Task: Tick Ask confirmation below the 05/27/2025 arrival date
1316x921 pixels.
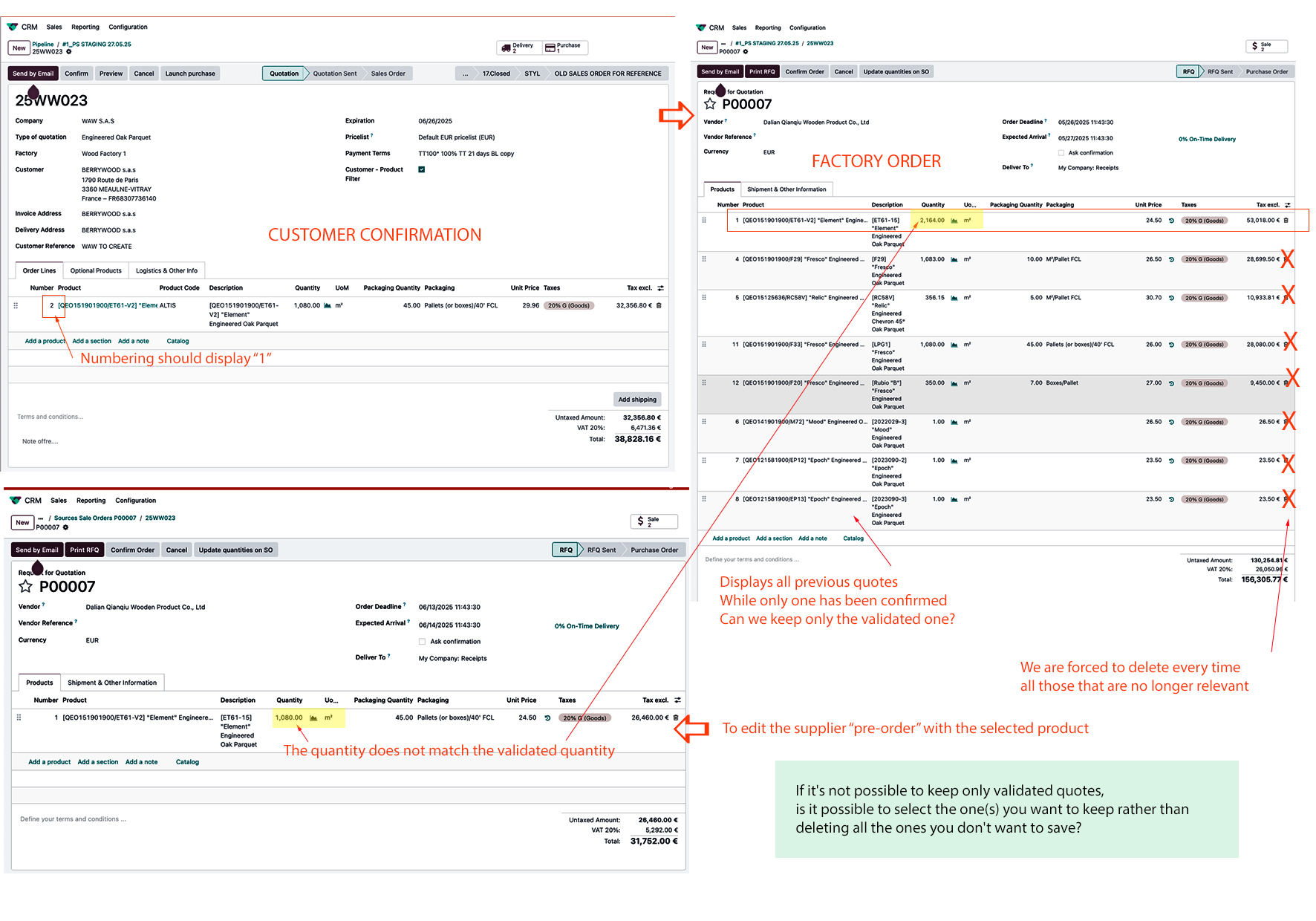Action: pyautogui.click(x=1061, y=153)
